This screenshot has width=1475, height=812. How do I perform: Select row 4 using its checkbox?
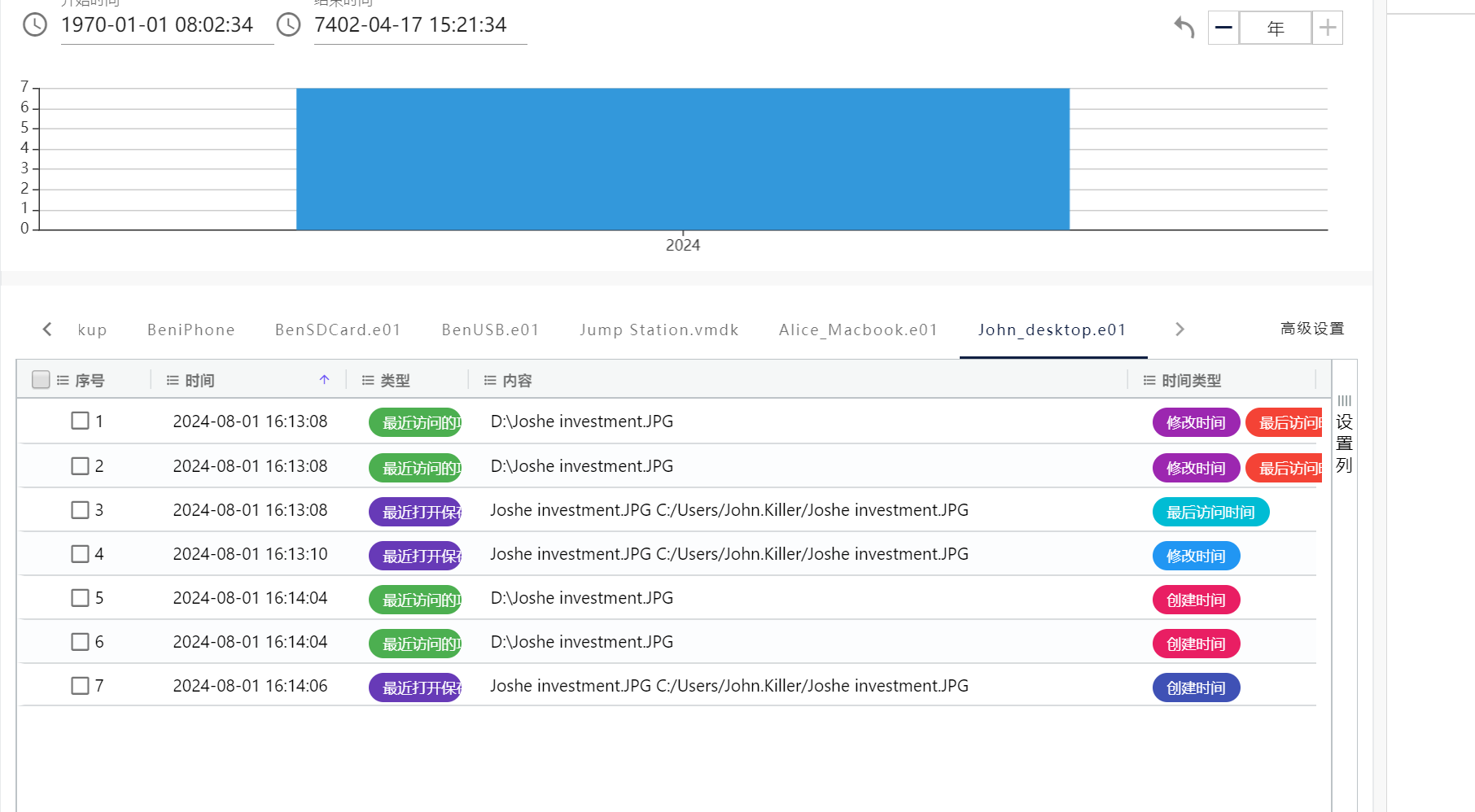click(80, 554)
